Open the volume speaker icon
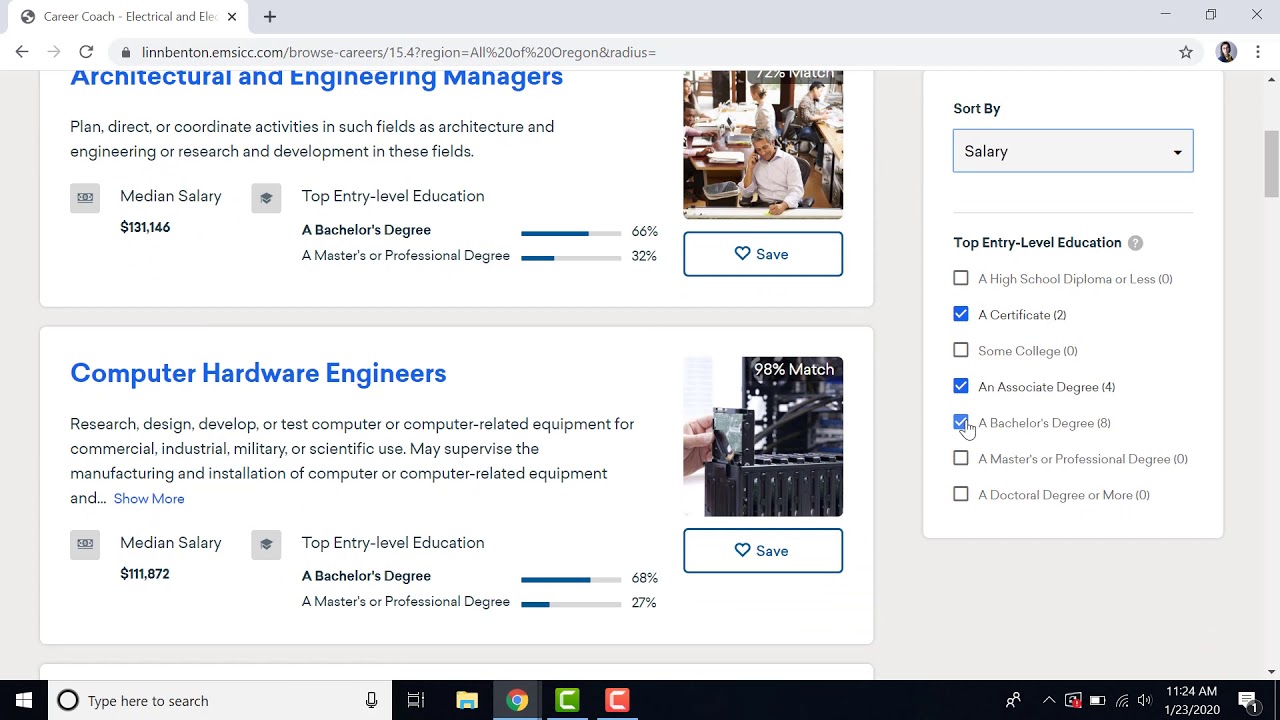Viewport: 1280px width, 720px height. coord(1144,700)
